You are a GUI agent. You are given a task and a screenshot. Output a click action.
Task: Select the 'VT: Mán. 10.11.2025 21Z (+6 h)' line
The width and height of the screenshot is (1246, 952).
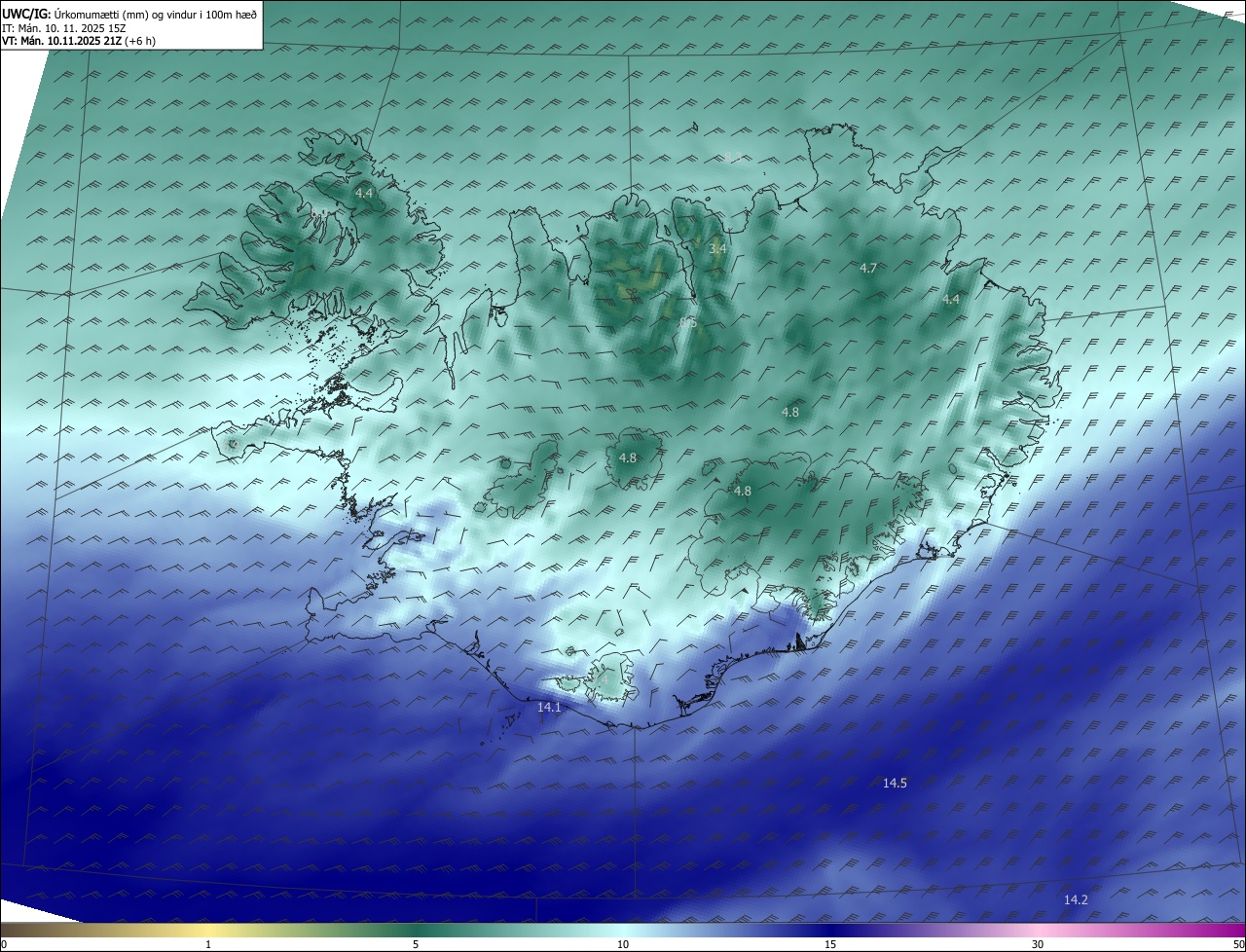[x=79, y=42]
